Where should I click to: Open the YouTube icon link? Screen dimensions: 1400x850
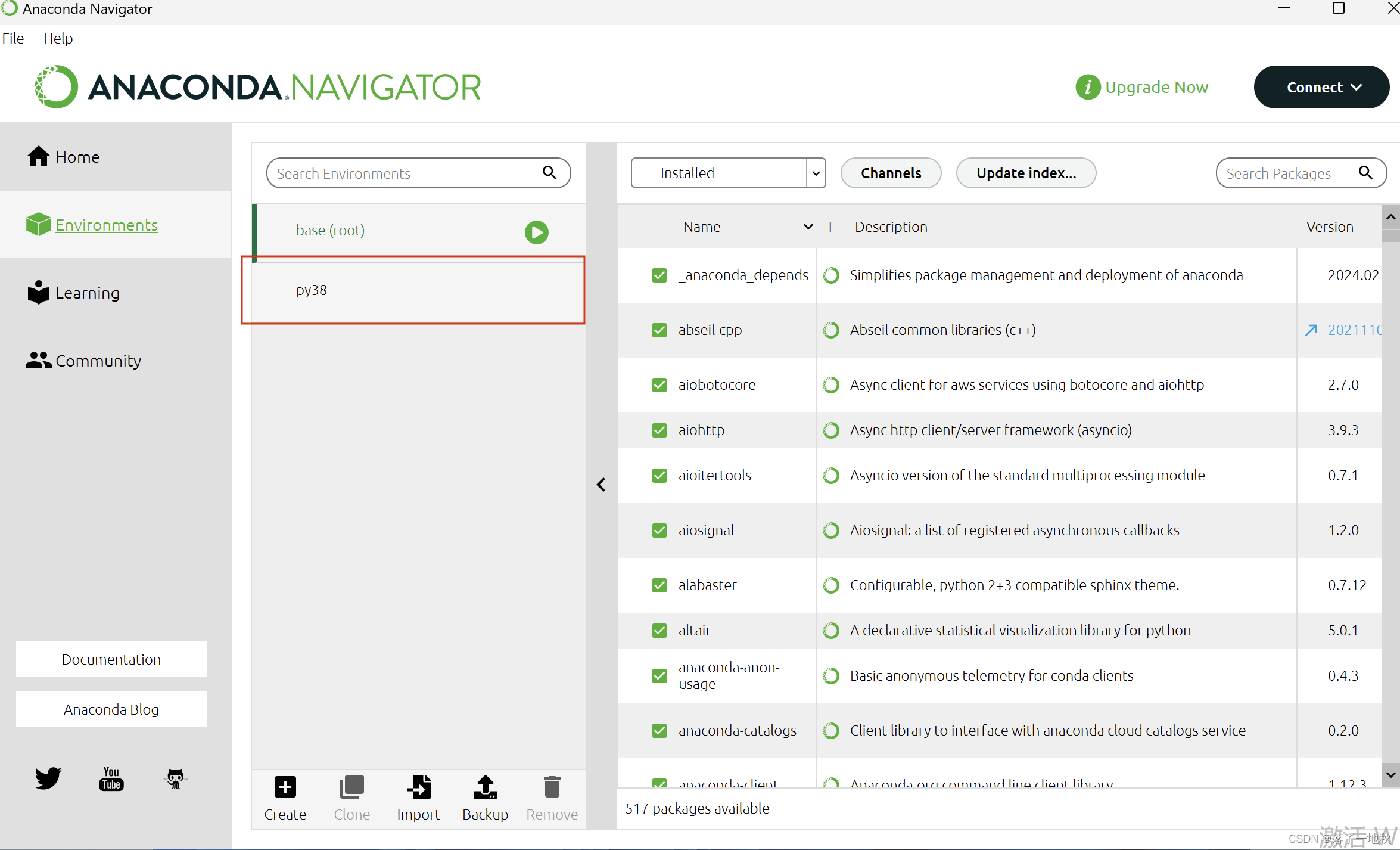click(x=111, y=778)
